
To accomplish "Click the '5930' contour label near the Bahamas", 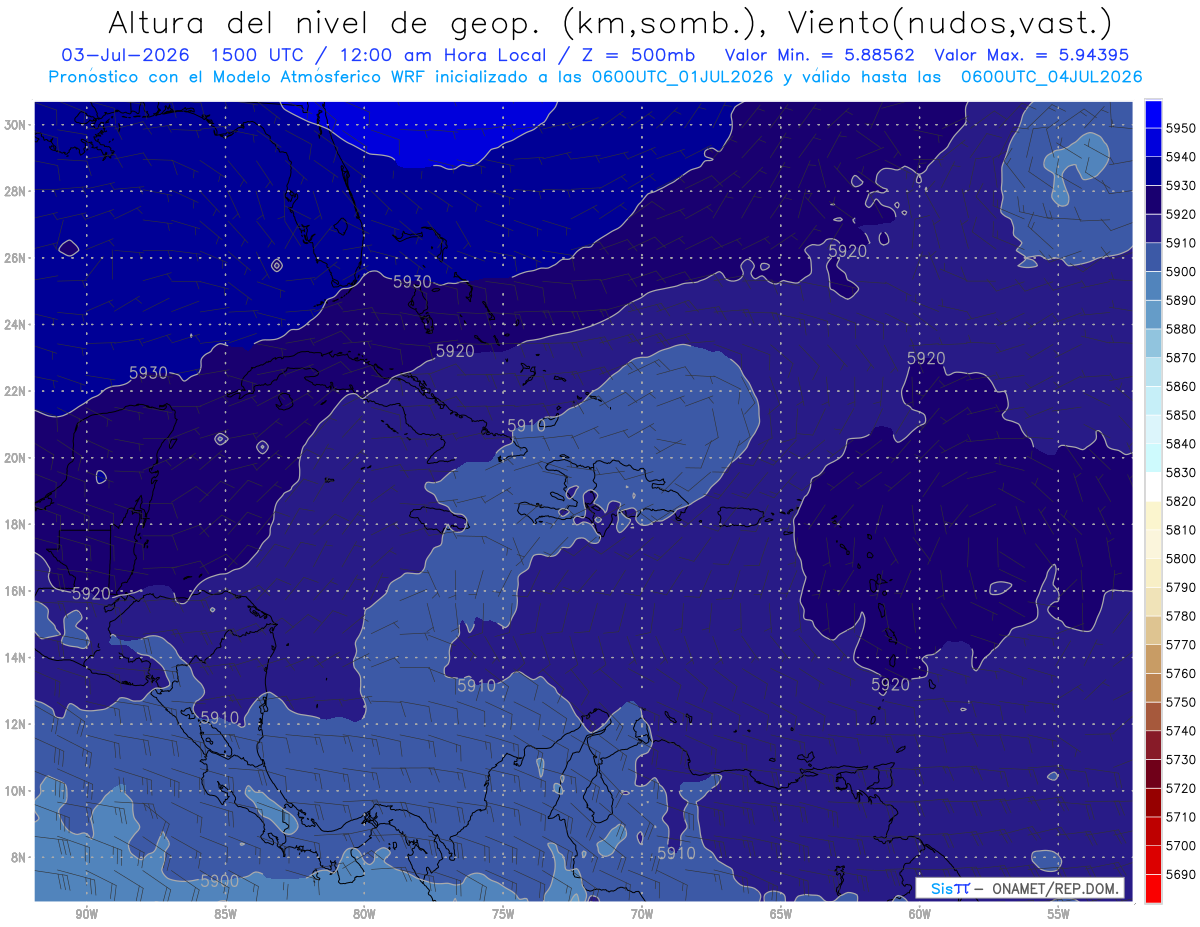I will point(412,282).
